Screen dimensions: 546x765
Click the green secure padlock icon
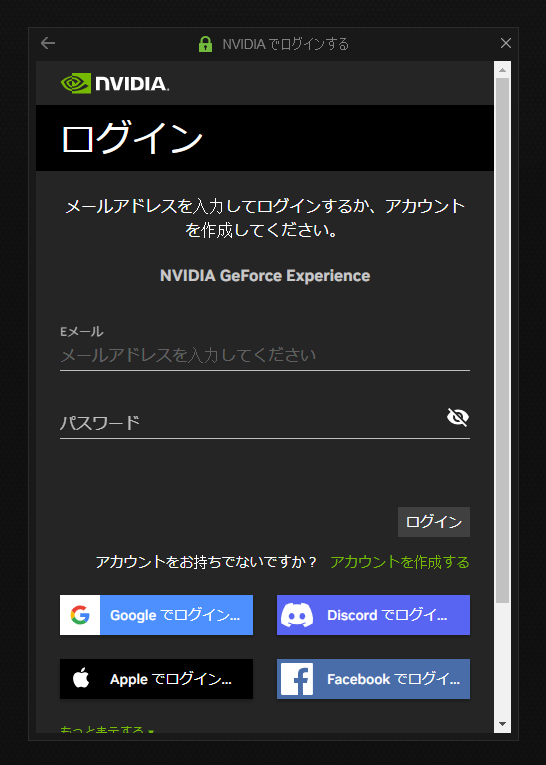tap(205, 44)
